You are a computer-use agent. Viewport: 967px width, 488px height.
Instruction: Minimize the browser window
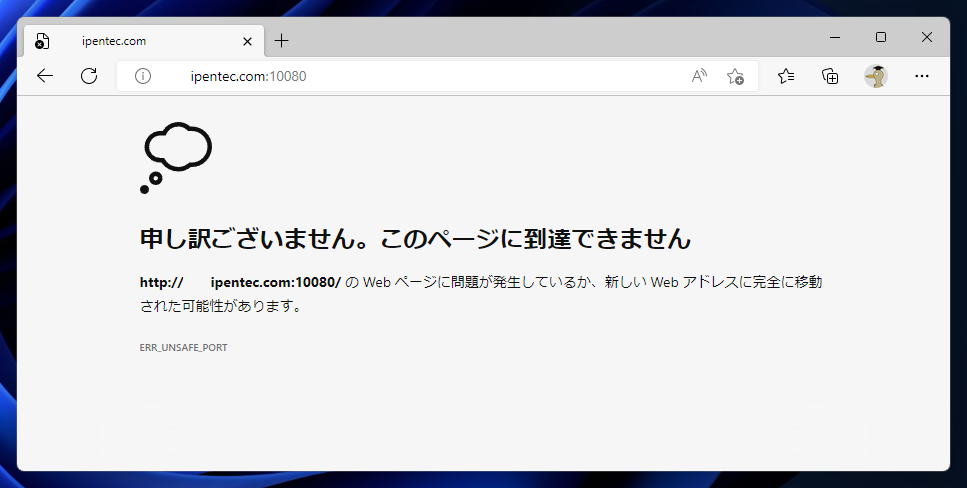tap(835, 37)
